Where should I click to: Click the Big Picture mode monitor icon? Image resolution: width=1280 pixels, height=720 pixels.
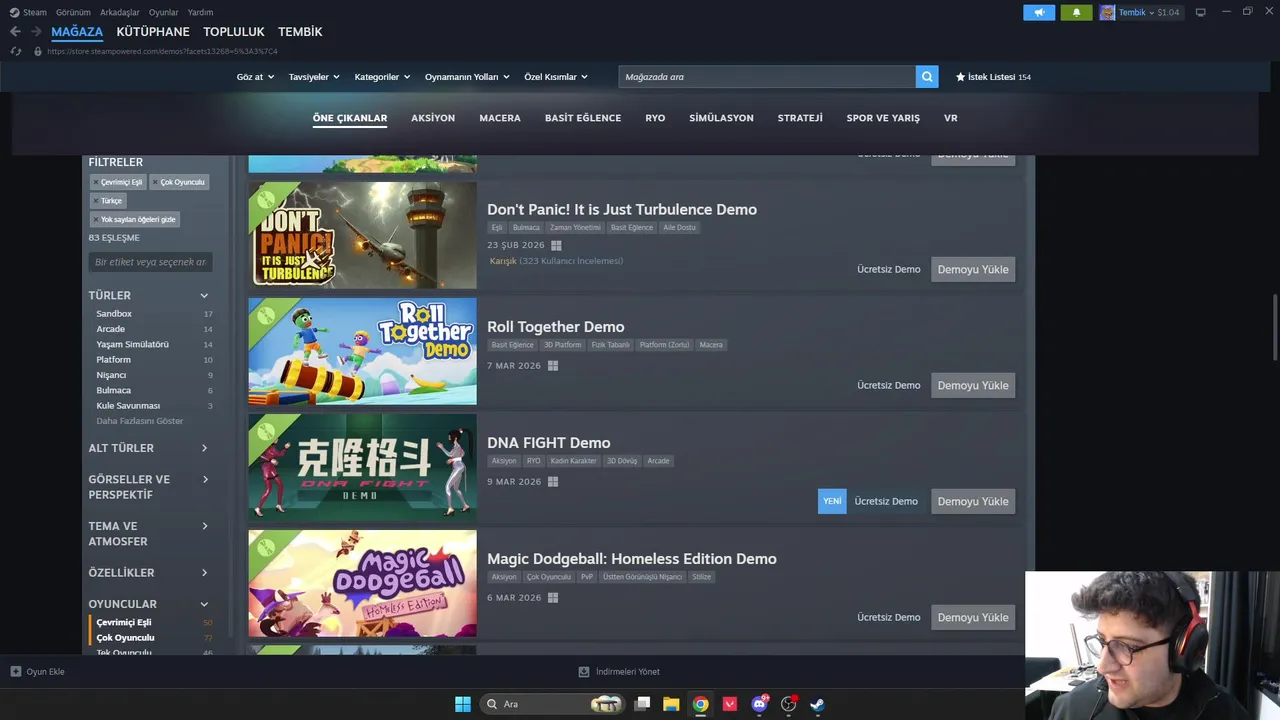(x=1200, y=12)
